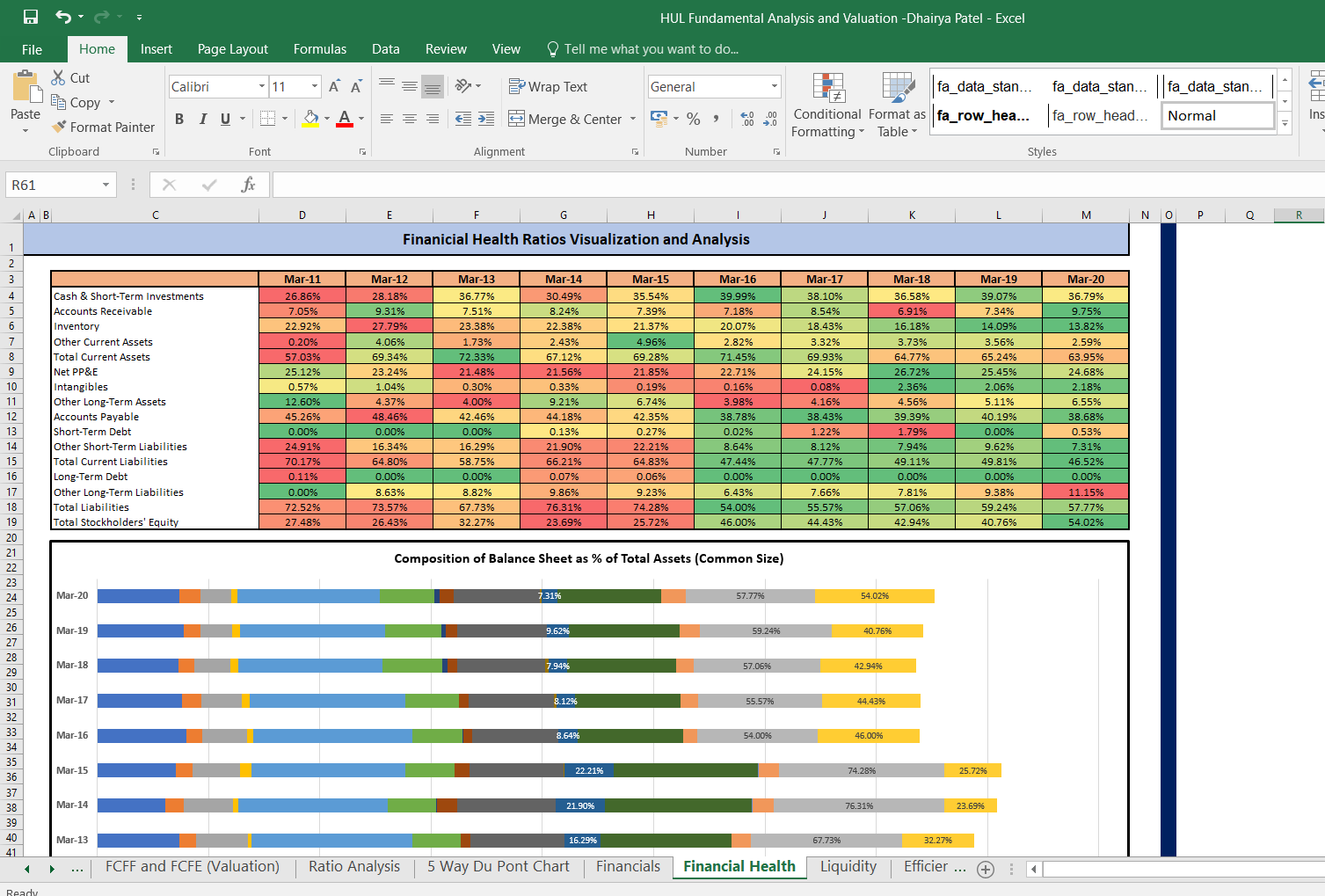Apply percent style format
Viewport: 1325px width, 896px height.
point(694,118)
